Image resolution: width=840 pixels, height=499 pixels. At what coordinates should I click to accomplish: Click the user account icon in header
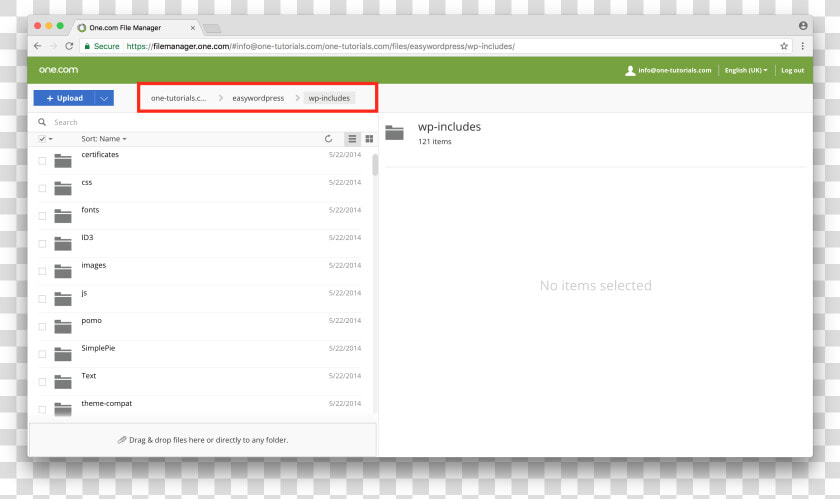[x=630, y=70]
